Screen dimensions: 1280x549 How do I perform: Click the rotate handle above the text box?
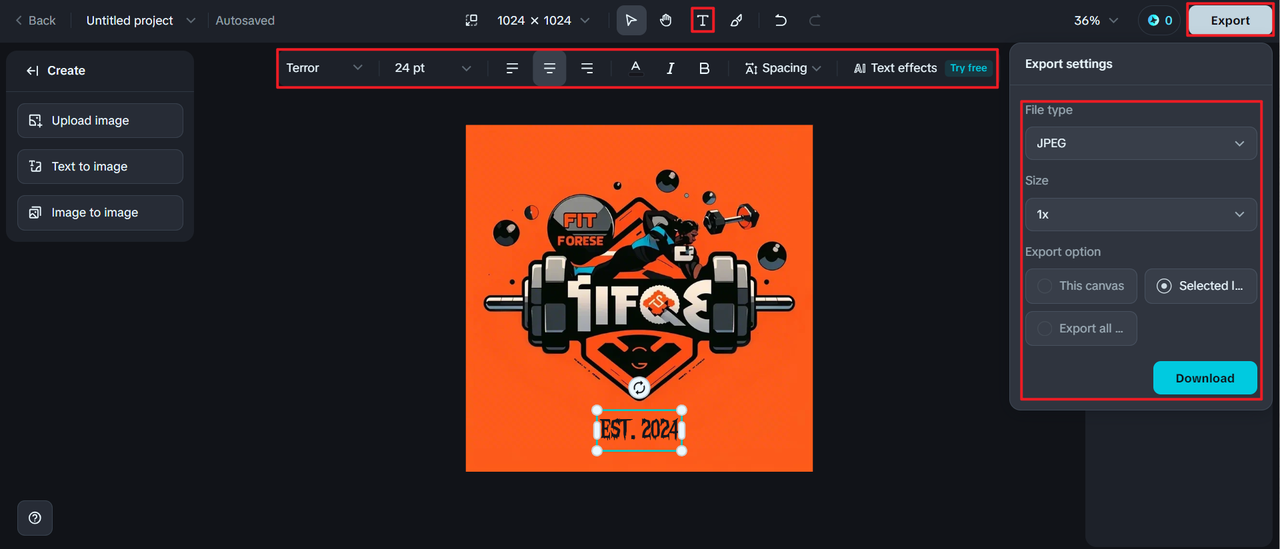coord(640,388)
